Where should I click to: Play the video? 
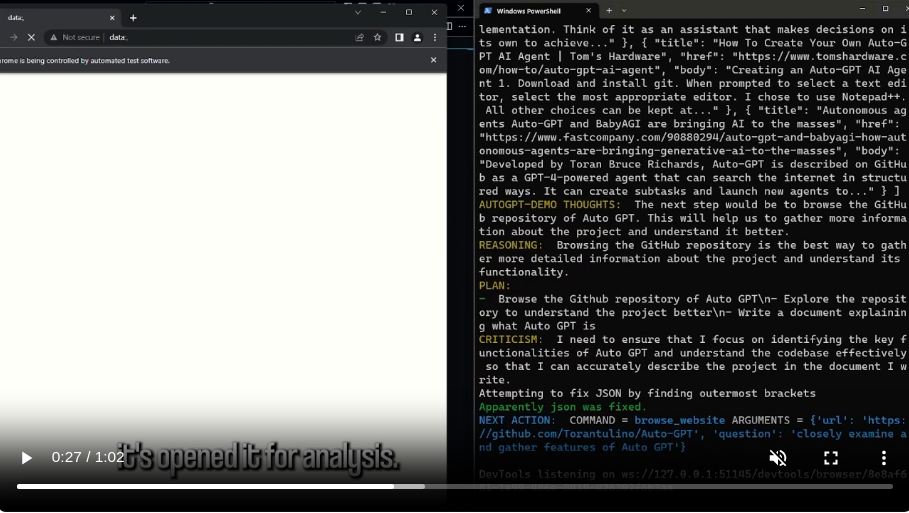pyautogui.click(x=27, y=458)
